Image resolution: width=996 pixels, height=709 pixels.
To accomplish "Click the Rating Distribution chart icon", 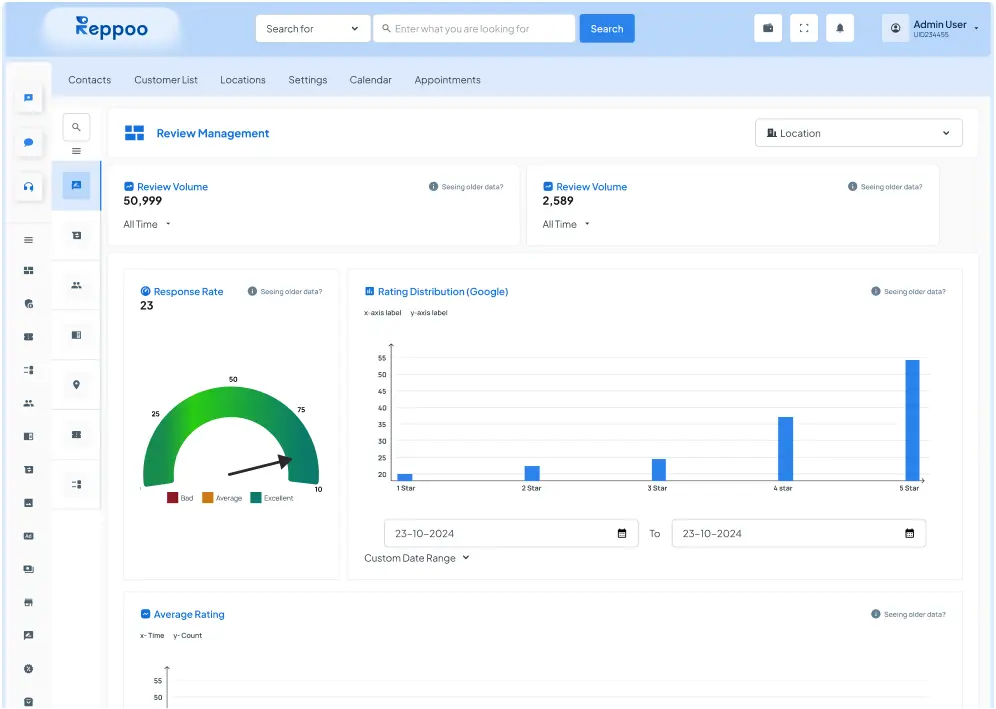I will (x=369, y=291).
